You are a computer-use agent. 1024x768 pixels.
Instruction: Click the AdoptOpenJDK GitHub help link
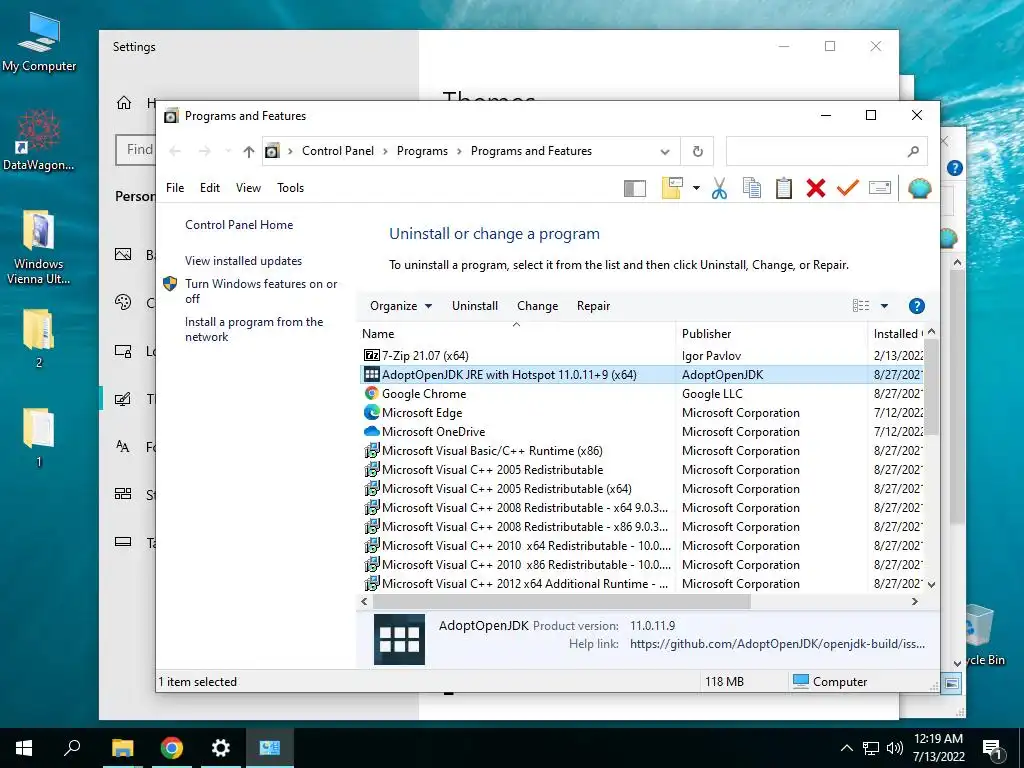tap(777, 644)
